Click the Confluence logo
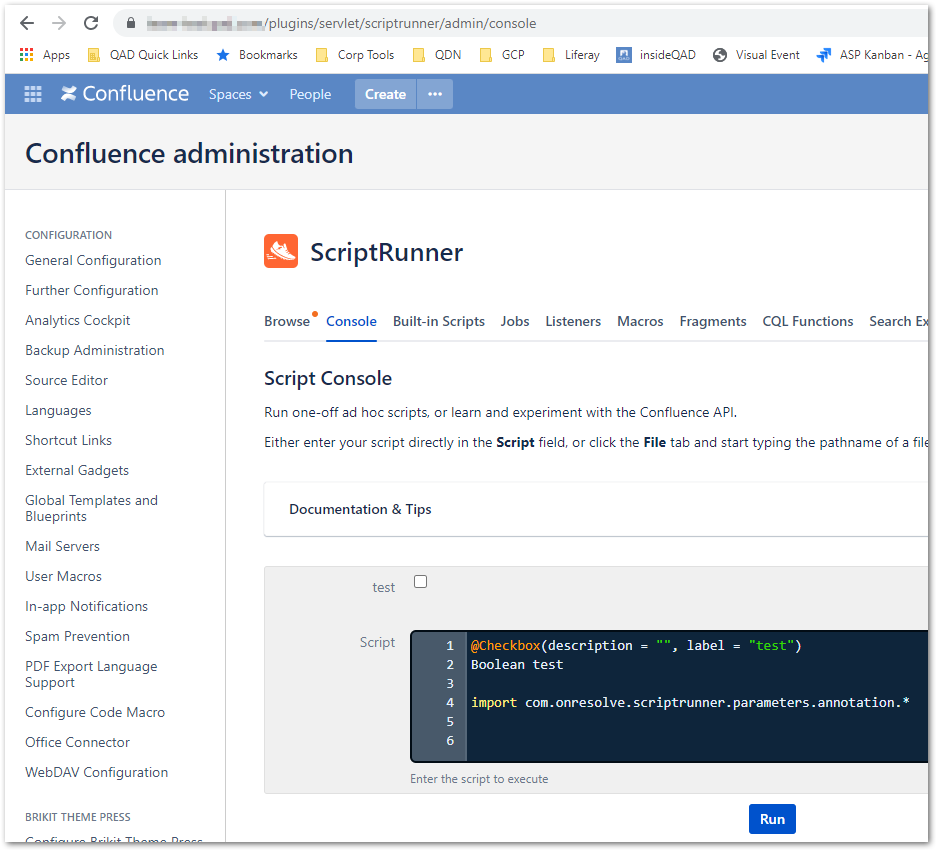The height and width of the screenshot is (851, 937). pos(125,94)
